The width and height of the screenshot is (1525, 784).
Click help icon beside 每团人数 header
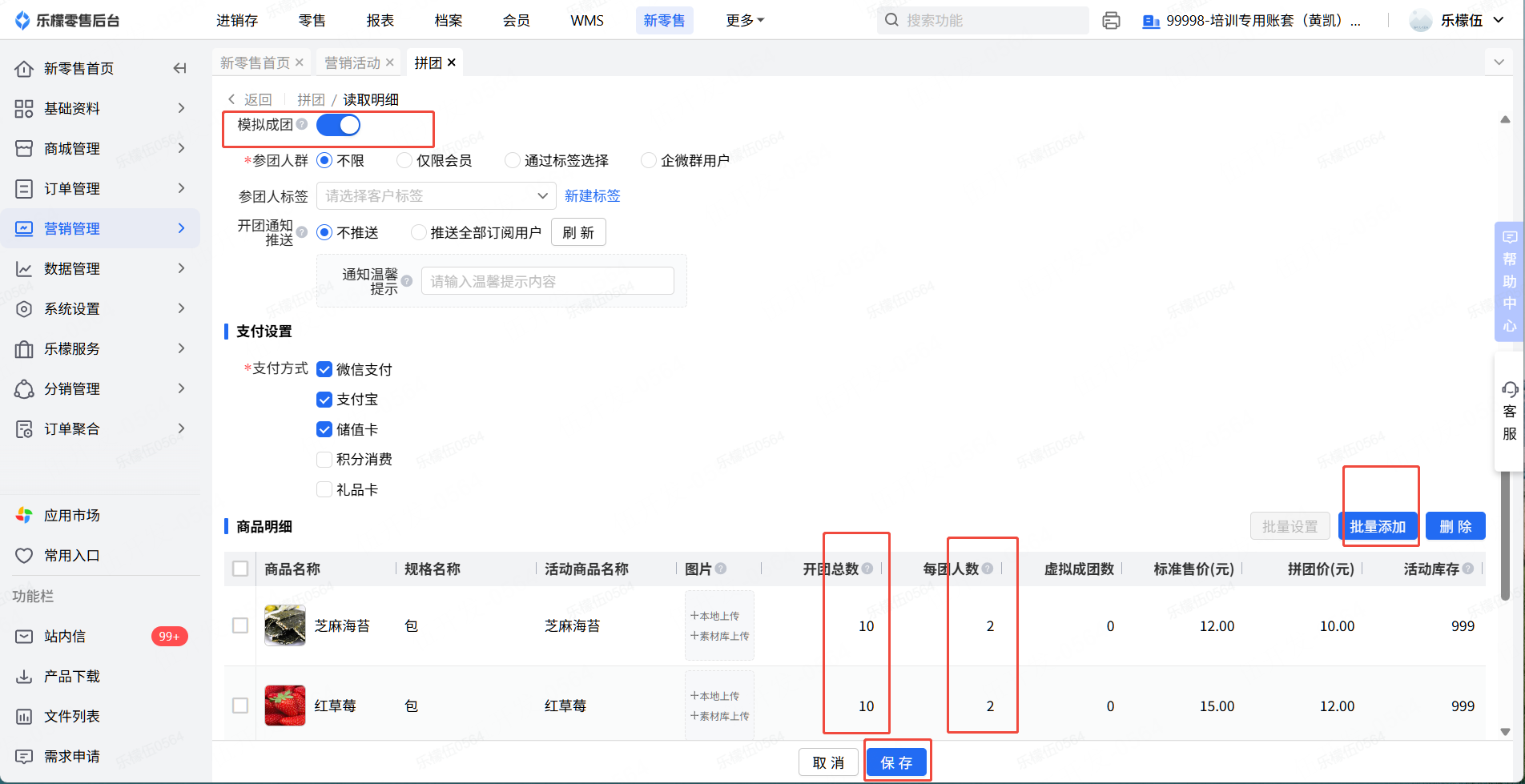[x=988, y=569]
